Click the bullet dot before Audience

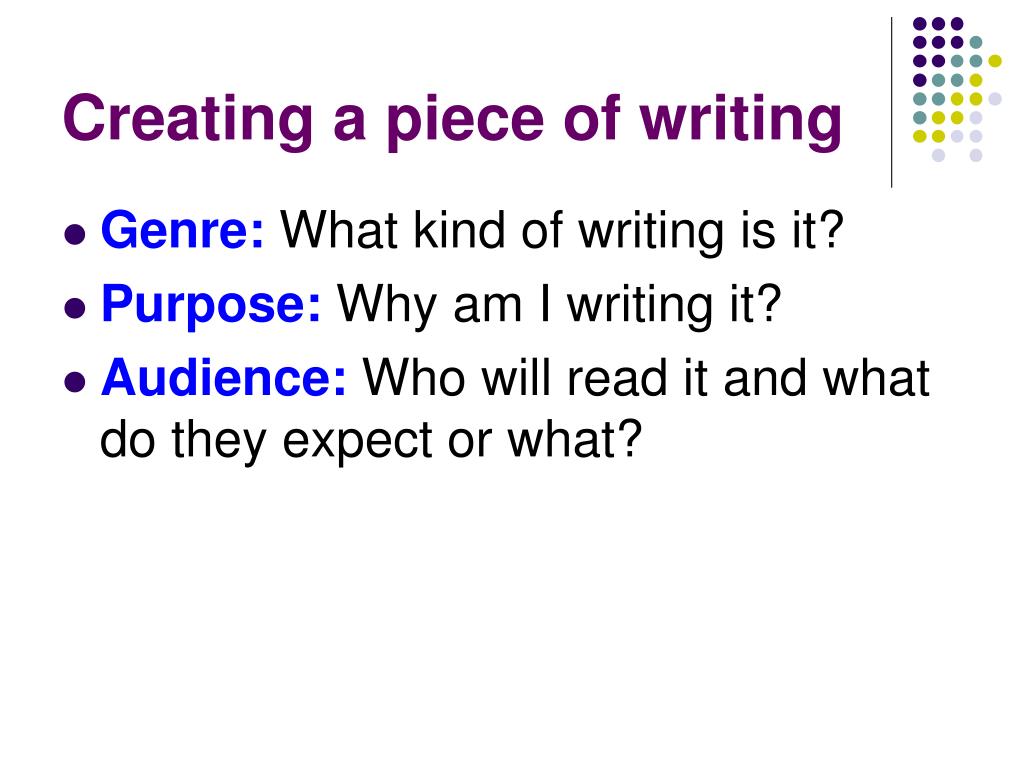(x=75, y=381)
